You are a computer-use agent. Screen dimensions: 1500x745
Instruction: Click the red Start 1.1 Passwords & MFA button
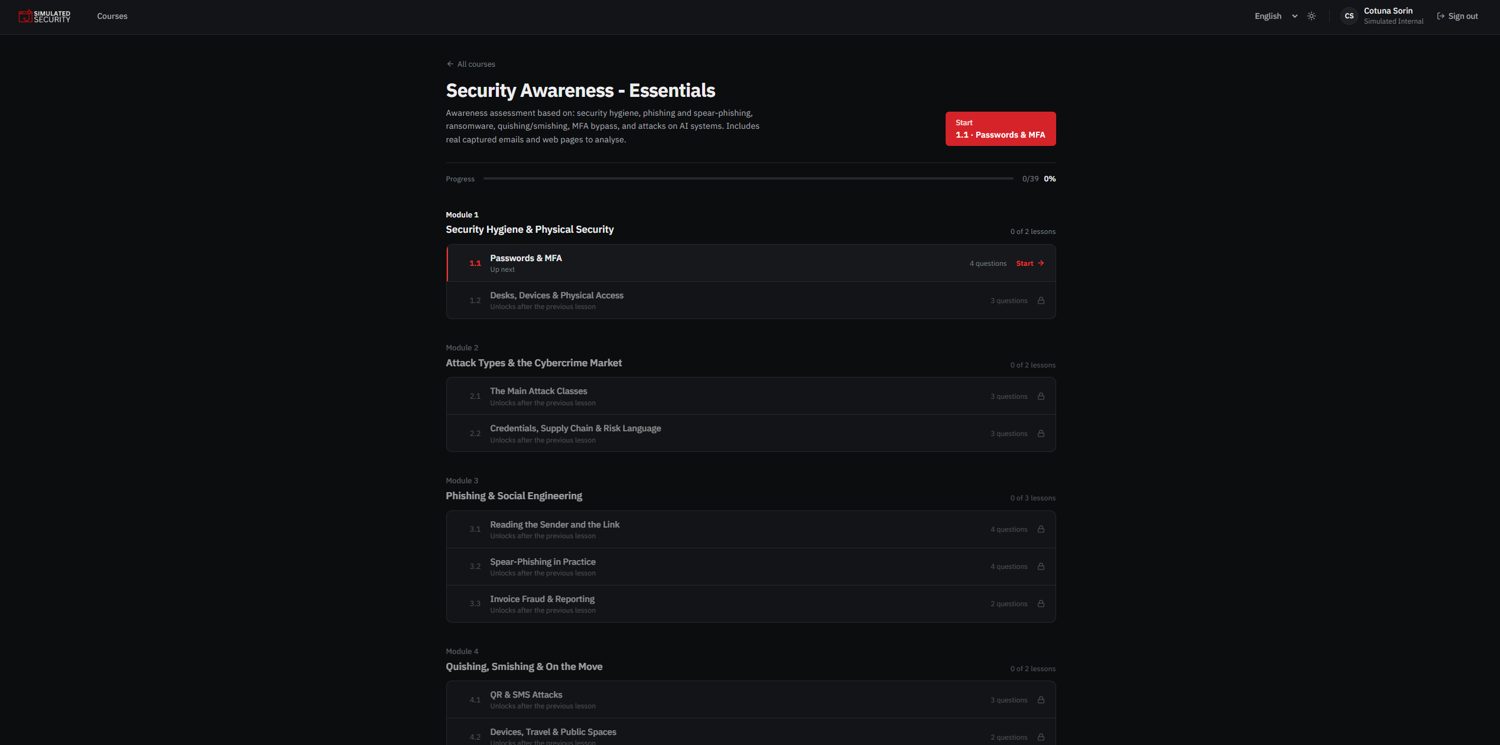pos(1000,129)
